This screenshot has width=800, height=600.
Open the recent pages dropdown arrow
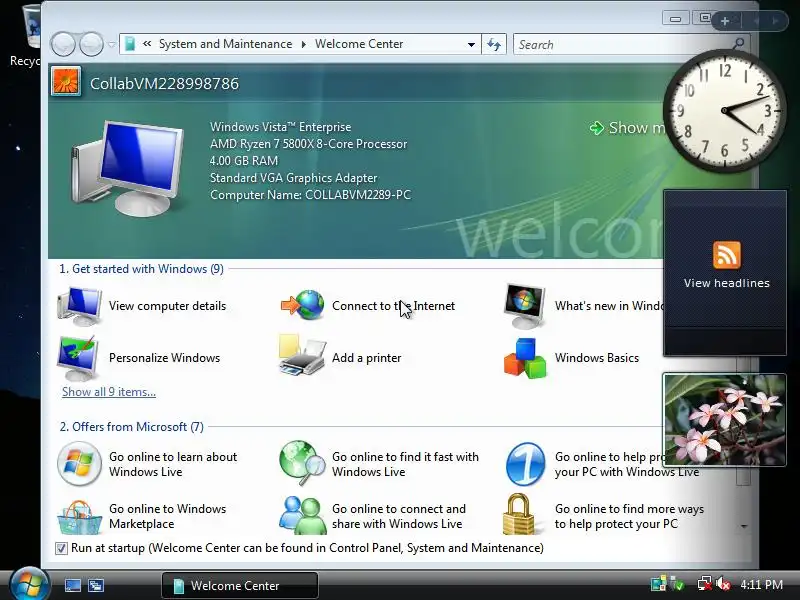(112, 44)
